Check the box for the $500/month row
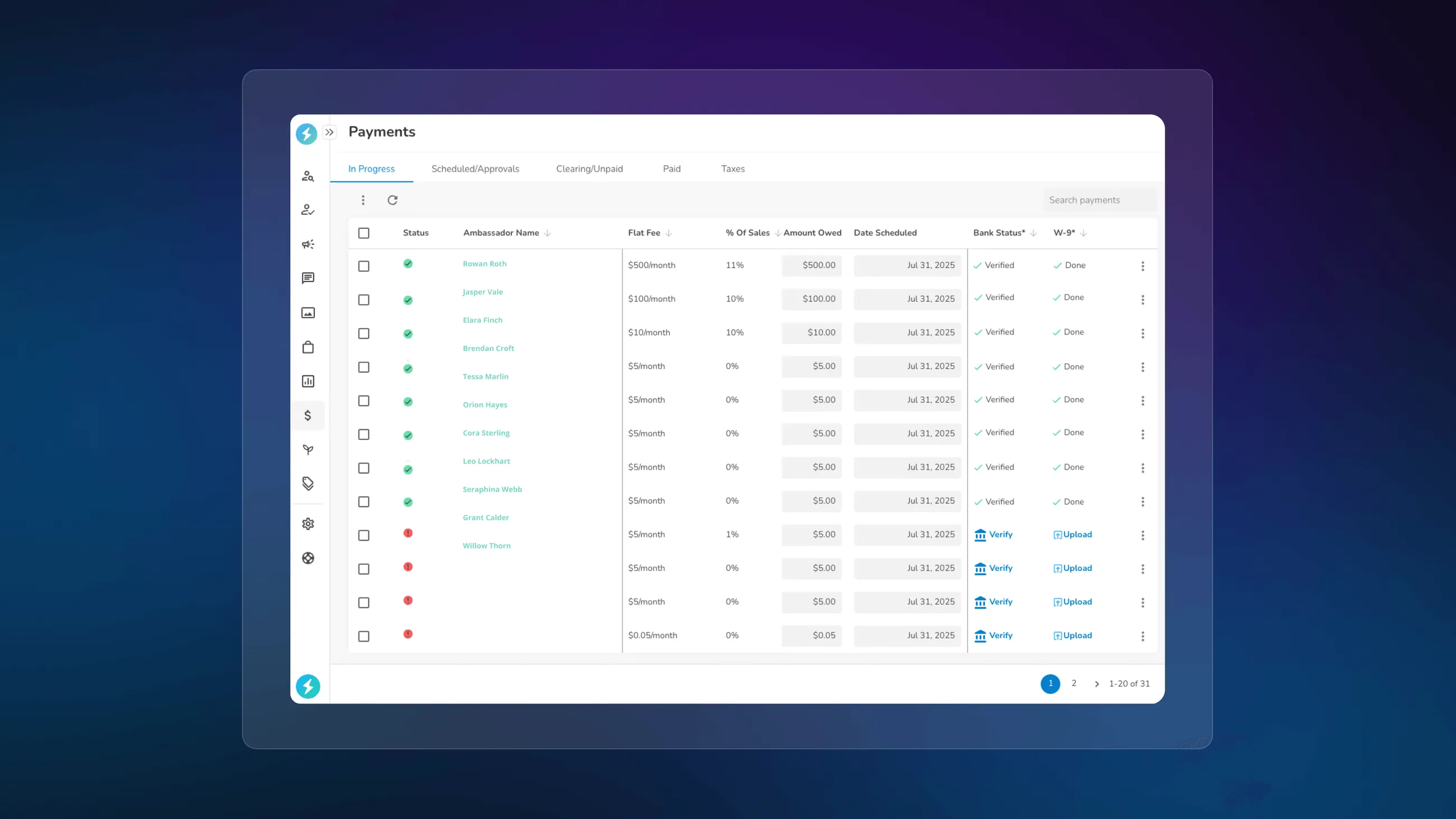This screenshot has height=819, width=1456. [x=363, y=266]
